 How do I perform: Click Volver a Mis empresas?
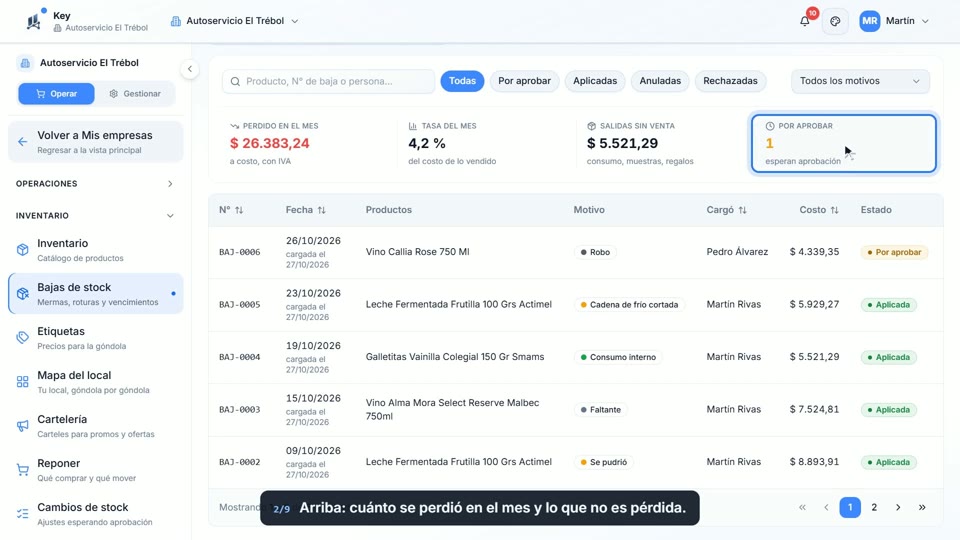point(96,142)
